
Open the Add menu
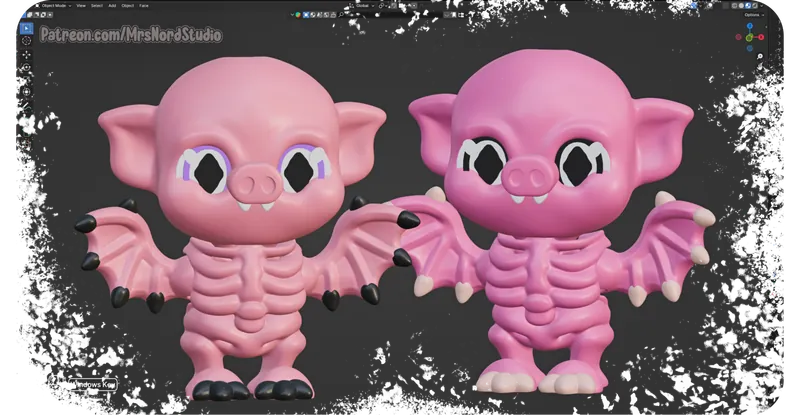(x=112, y=6)
